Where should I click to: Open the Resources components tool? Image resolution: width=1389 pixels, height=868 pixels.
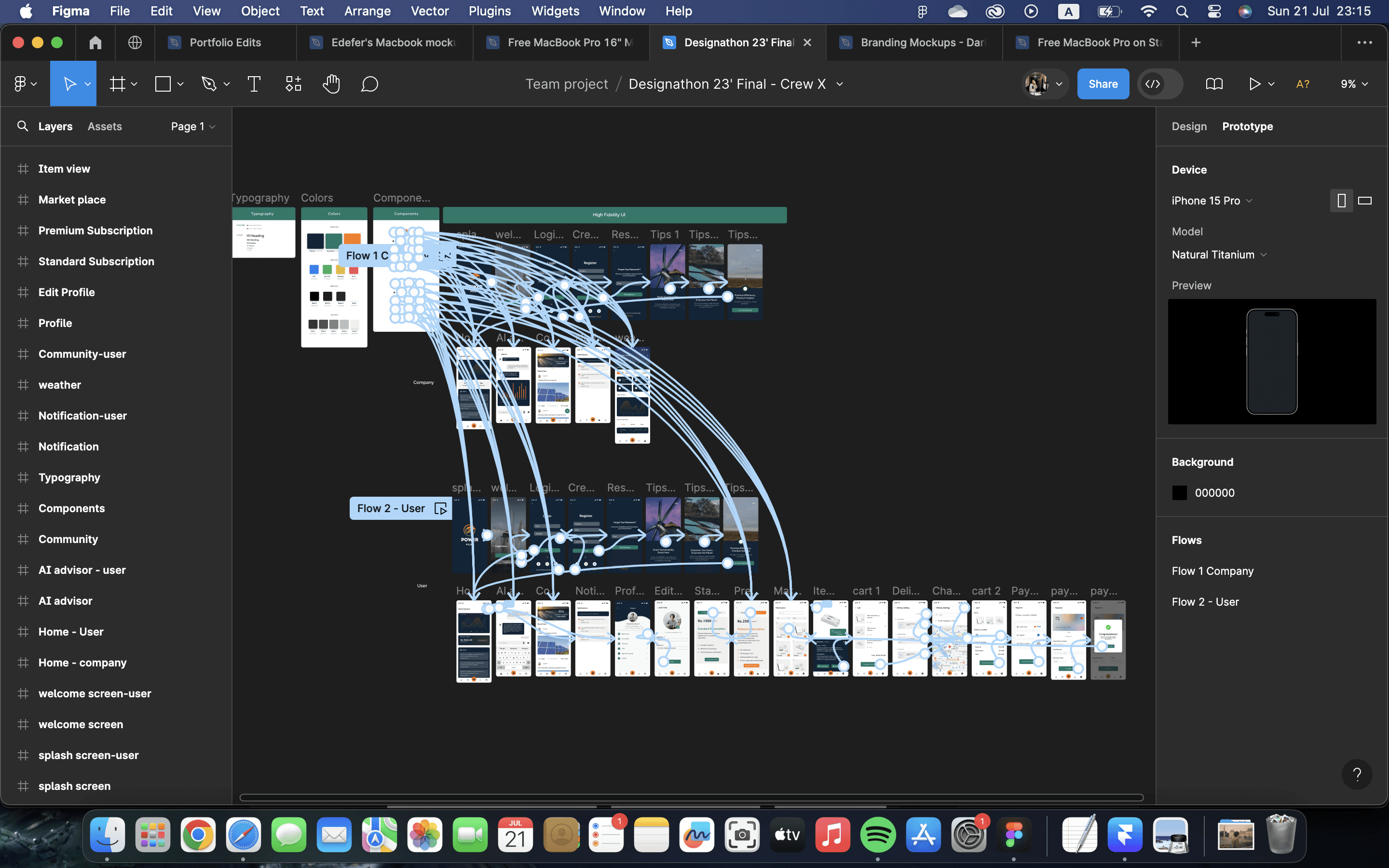coord(293,84)
